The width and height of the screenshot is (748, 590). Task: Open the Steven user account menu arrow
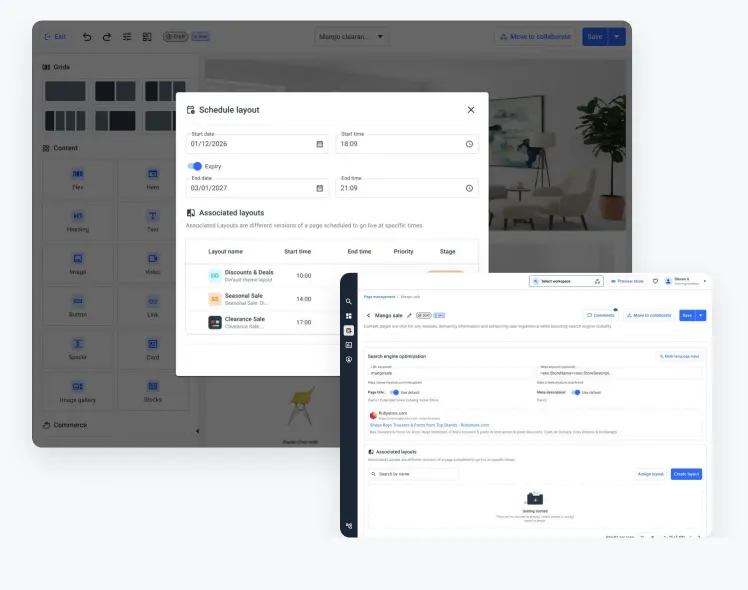tap(705, 281)
